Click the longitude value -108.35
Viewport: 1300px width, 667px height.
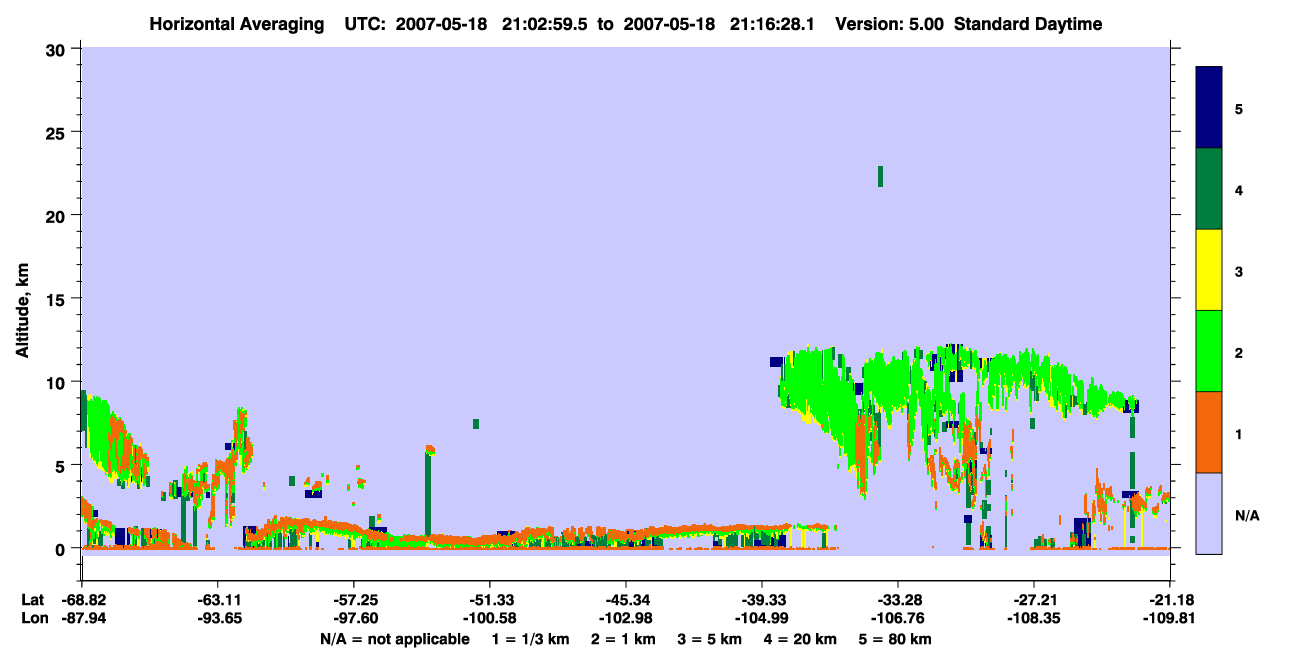pyautogui.click(x=1034, y=619)
